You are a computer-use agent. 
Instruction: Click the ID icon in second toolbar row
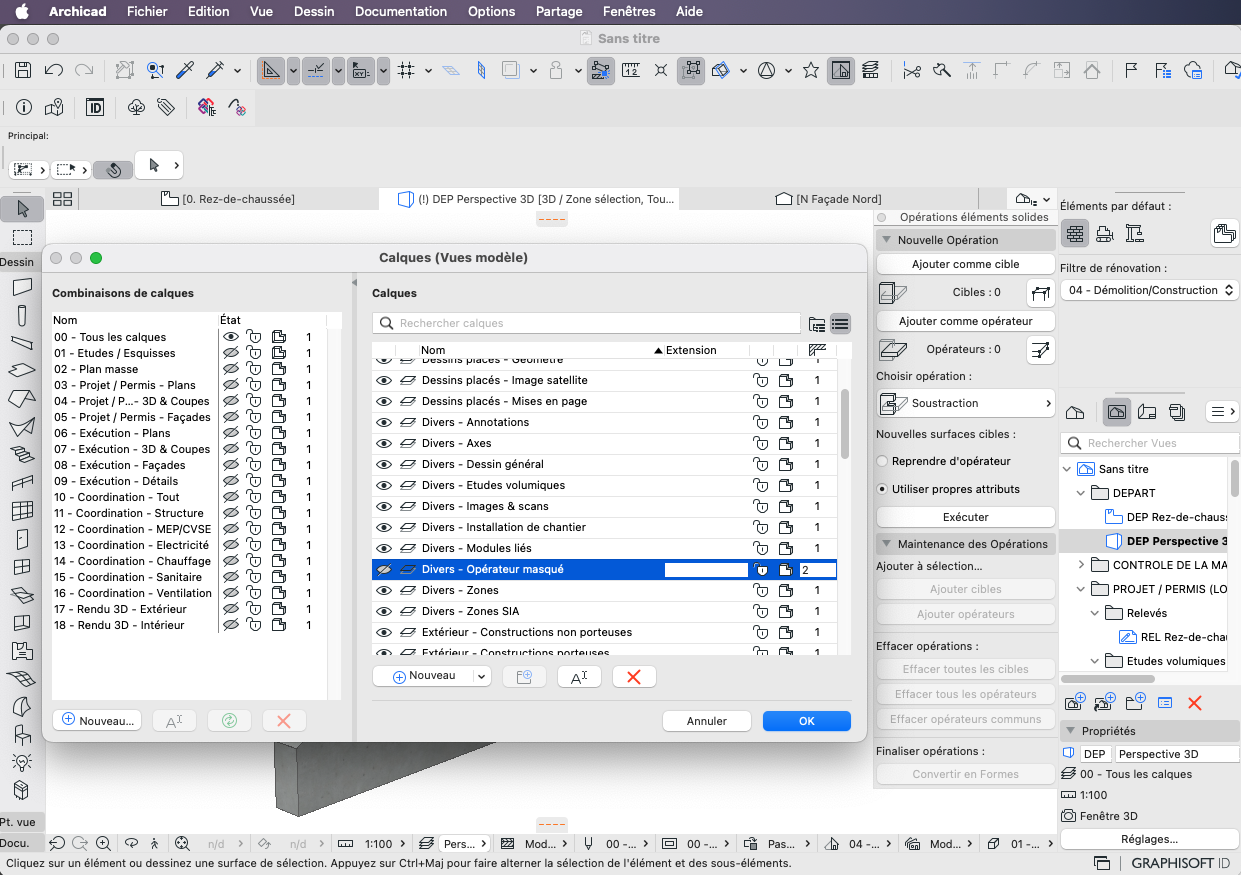point(95,107)
